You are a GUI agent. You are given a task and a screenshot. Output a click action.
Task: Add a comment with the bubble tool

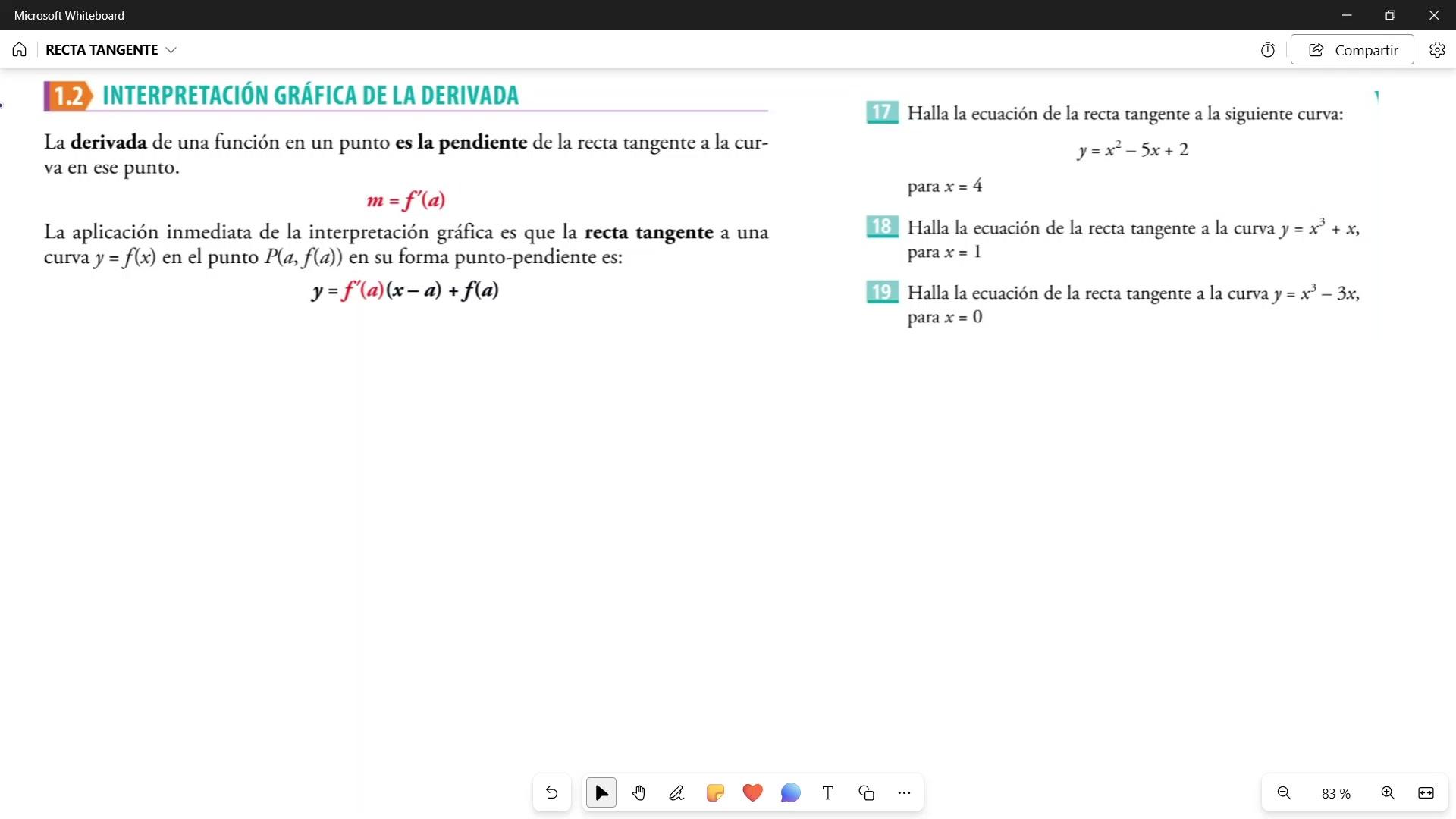790,793
